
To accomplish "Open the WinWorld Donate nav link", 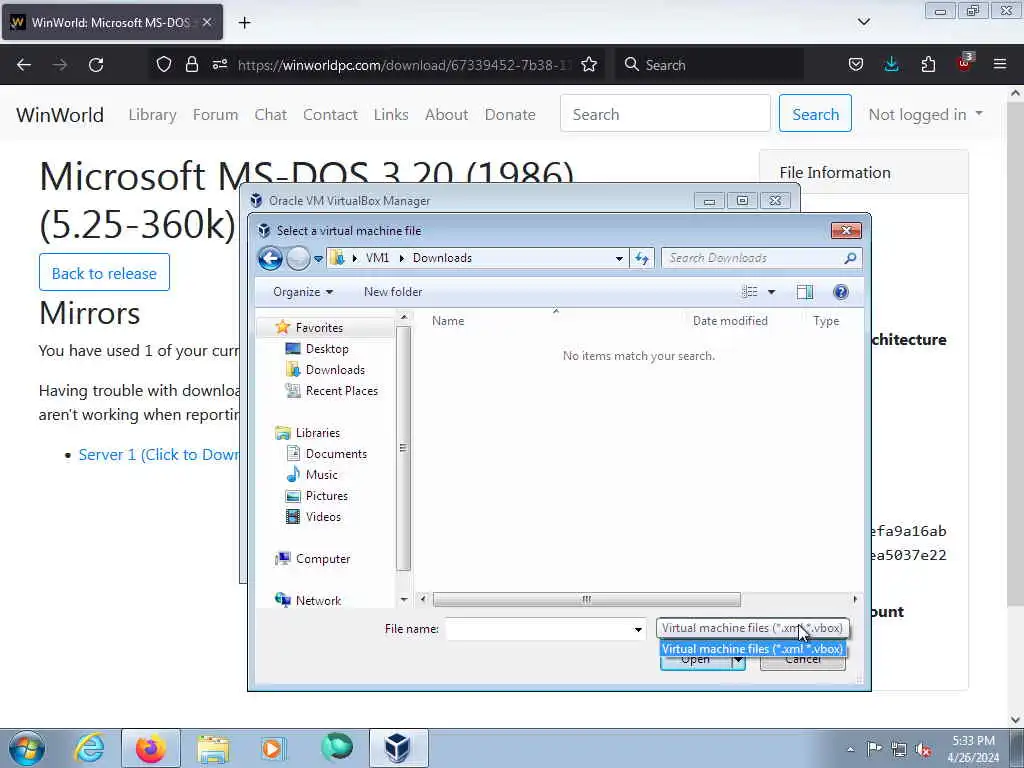I will pos(509,114).
